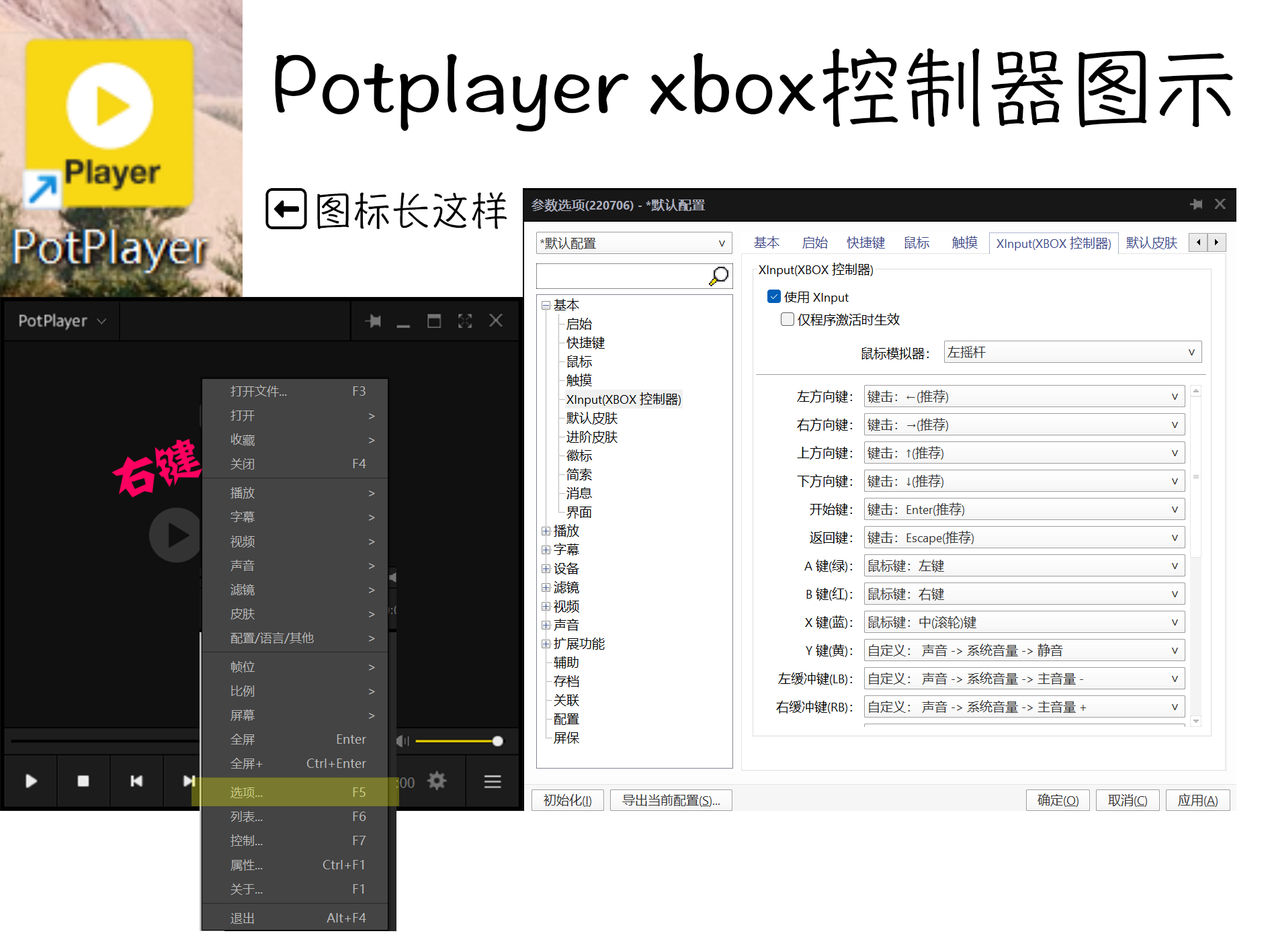Open the PotPlayer title menu dropdown

click(x=62, y=321)
